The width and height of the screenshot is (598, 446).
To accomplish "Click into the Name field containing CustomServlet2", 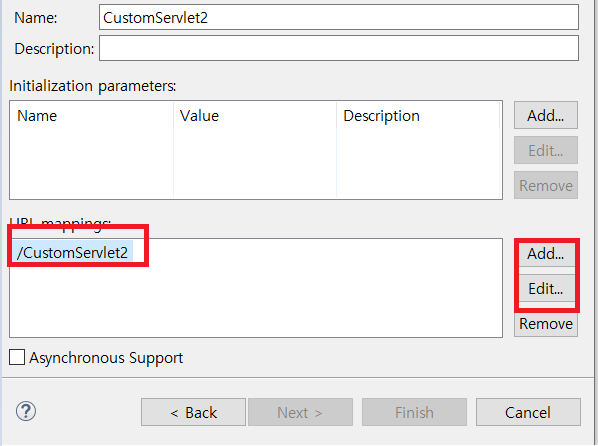I will [x=339, y=17].
